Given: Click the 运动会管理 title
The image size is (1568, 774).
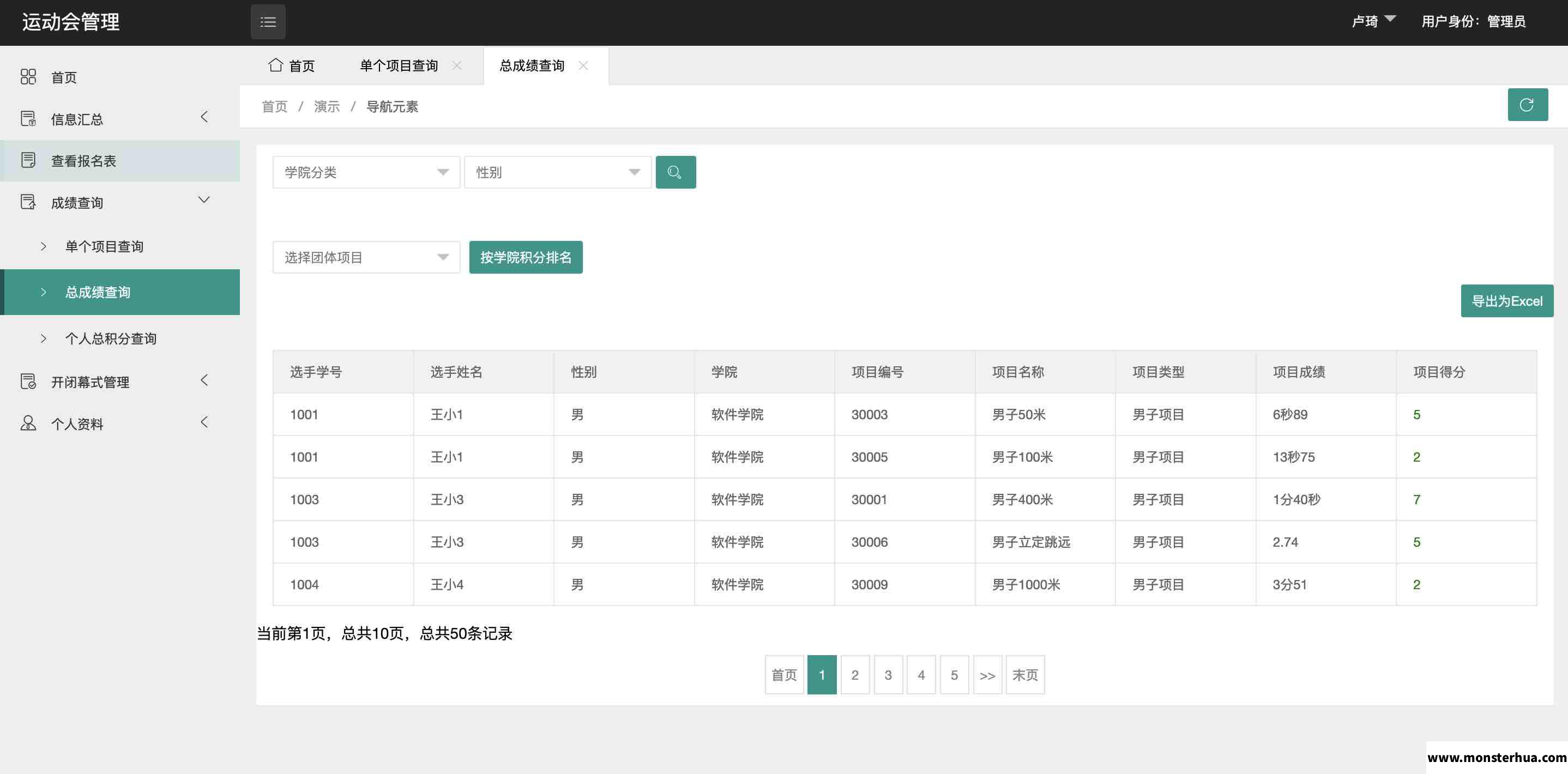Looking at the screenshot, I should coord(71,22).
